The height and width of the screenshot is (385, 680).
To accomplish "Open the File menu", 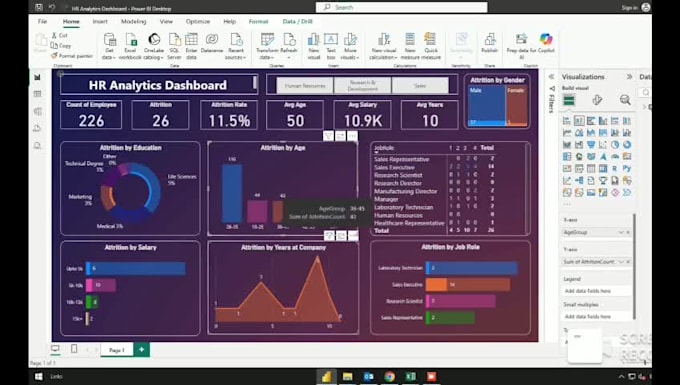I will (42, 21).
